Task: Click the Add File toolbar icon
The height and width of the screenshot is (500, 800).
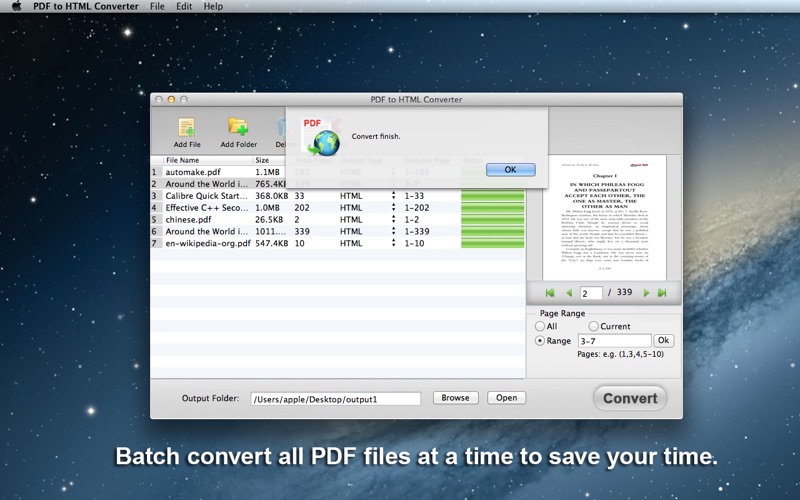Action: (187, 132)
